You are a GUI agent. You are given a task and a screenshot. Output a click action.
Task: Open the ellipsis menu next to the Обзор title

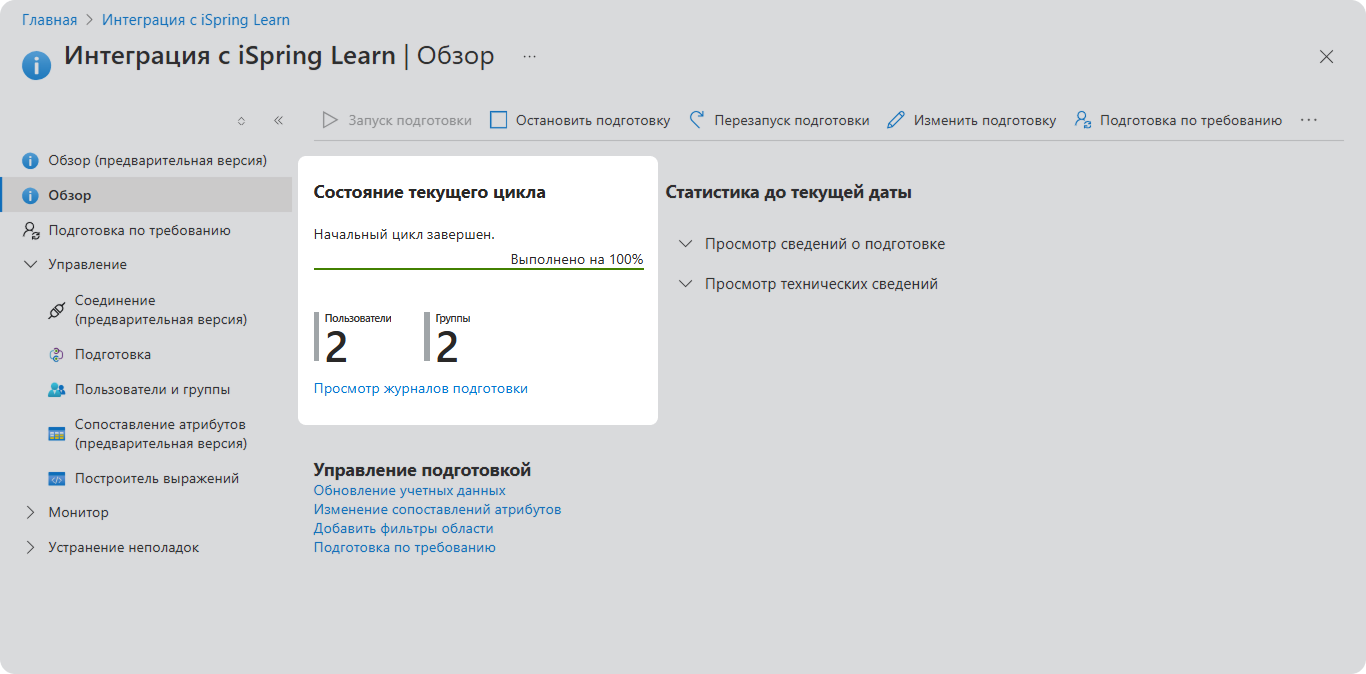pyautogui.click(x=529, y=57)
